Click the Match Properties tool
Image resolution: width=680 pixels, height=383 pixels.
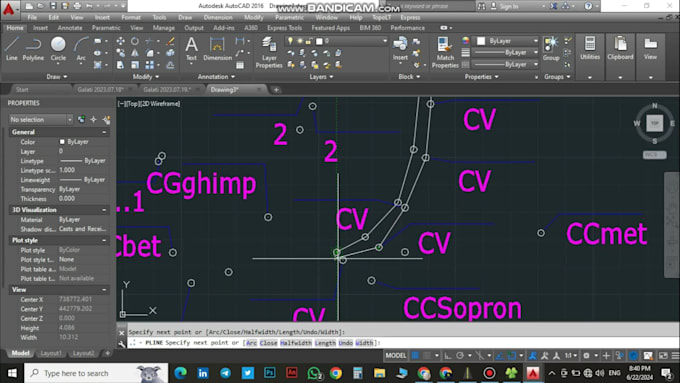(445, 52)
